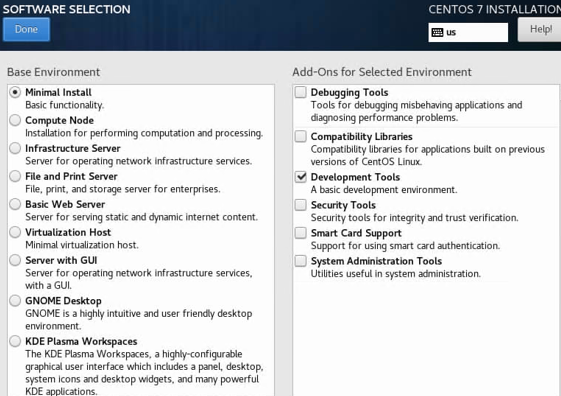Click the KDE Plasma Workspaces label text
The image size is (561, 396).
pyautogui.click(x=81, y=341)
